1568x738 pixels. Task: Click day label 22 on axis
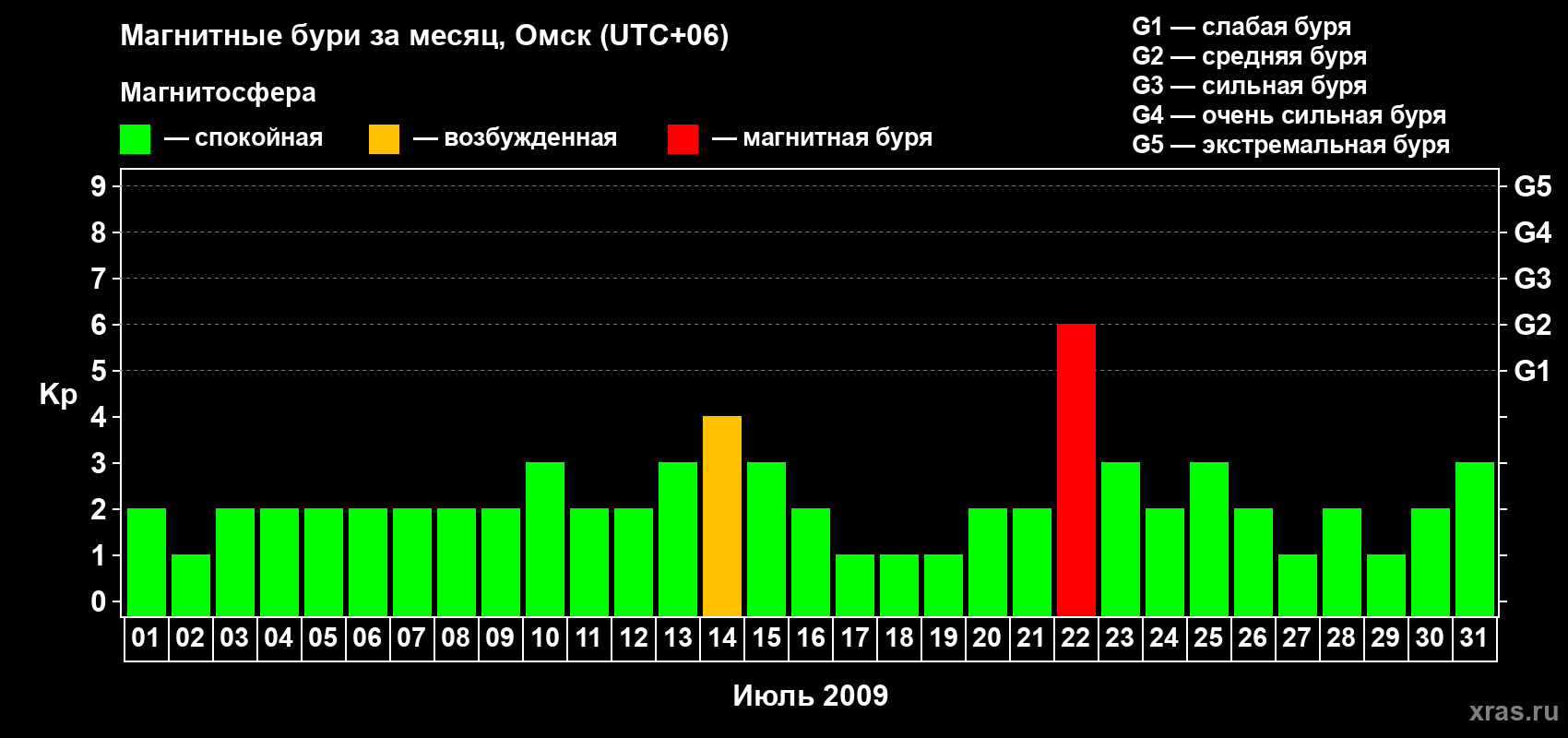click(1075, 638)
